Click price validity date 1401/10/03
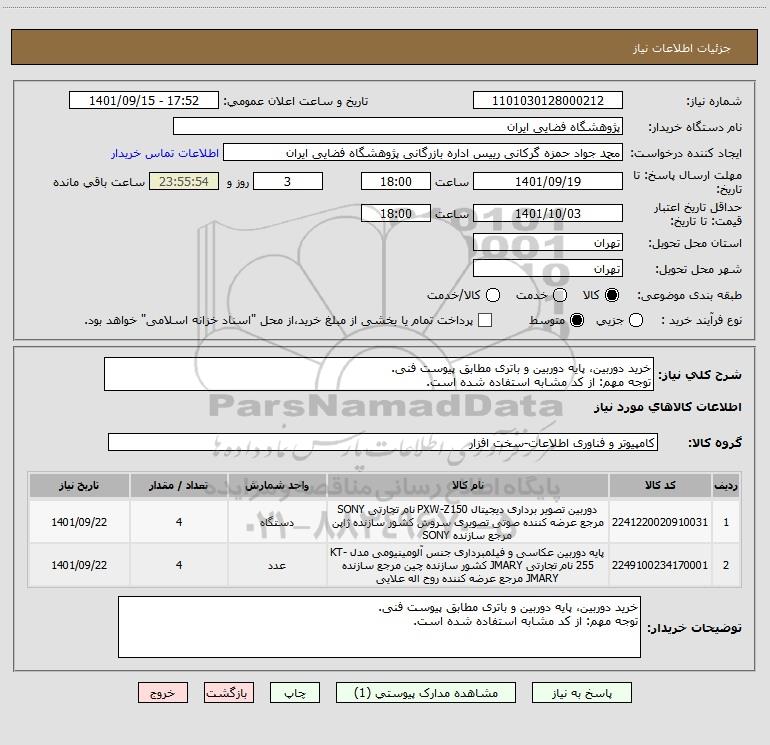This screenshot has width=770, height=745. [548, 213]
